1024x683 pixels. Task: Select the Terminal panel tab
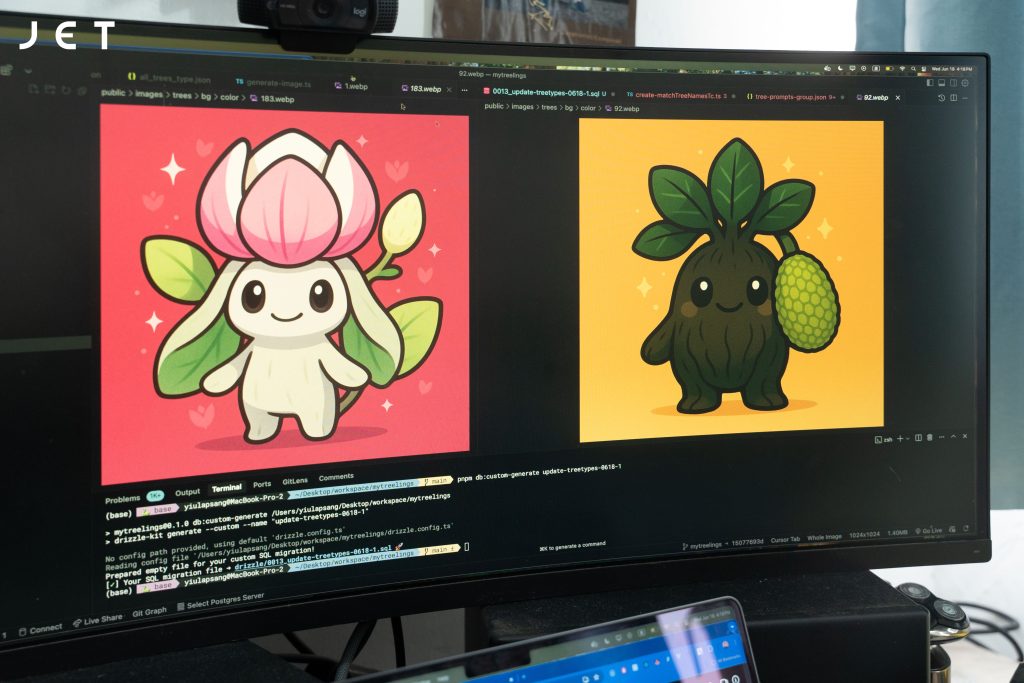tap(227, 488)
